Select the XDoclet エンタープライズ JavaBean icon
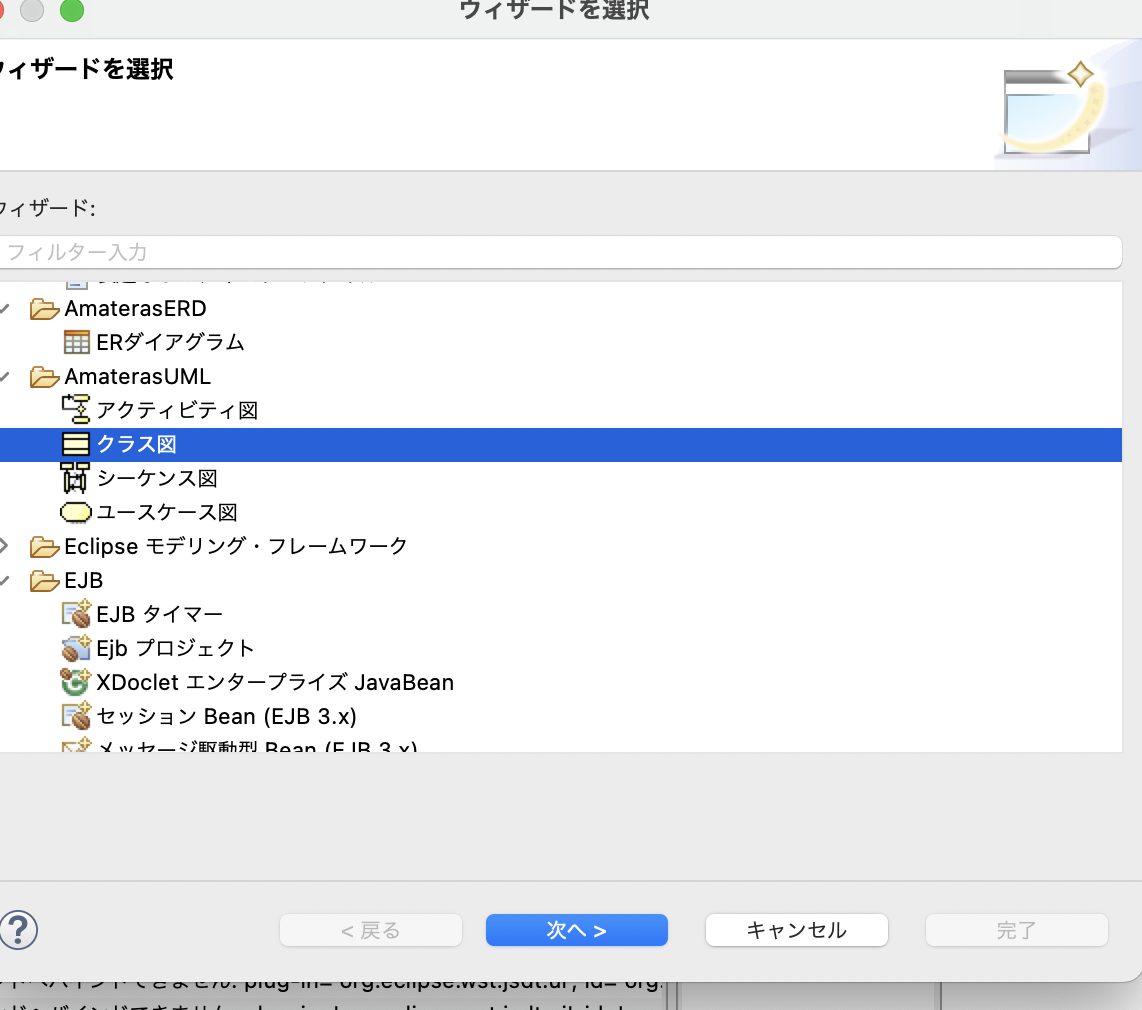Viewport: 1142px width, 1010px height. [75, 682]
